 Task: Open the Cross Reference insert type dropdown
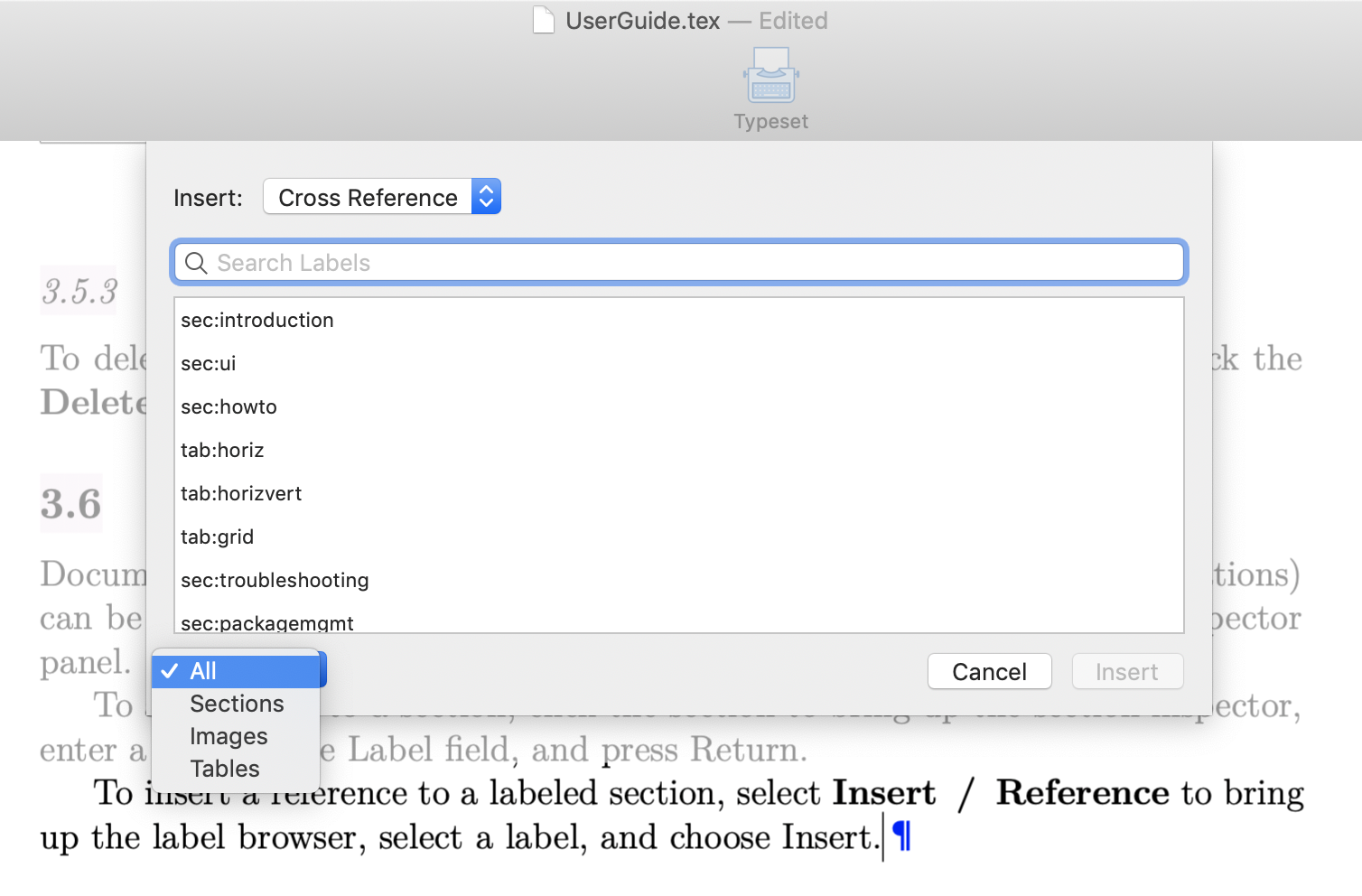tap(381, 197)
